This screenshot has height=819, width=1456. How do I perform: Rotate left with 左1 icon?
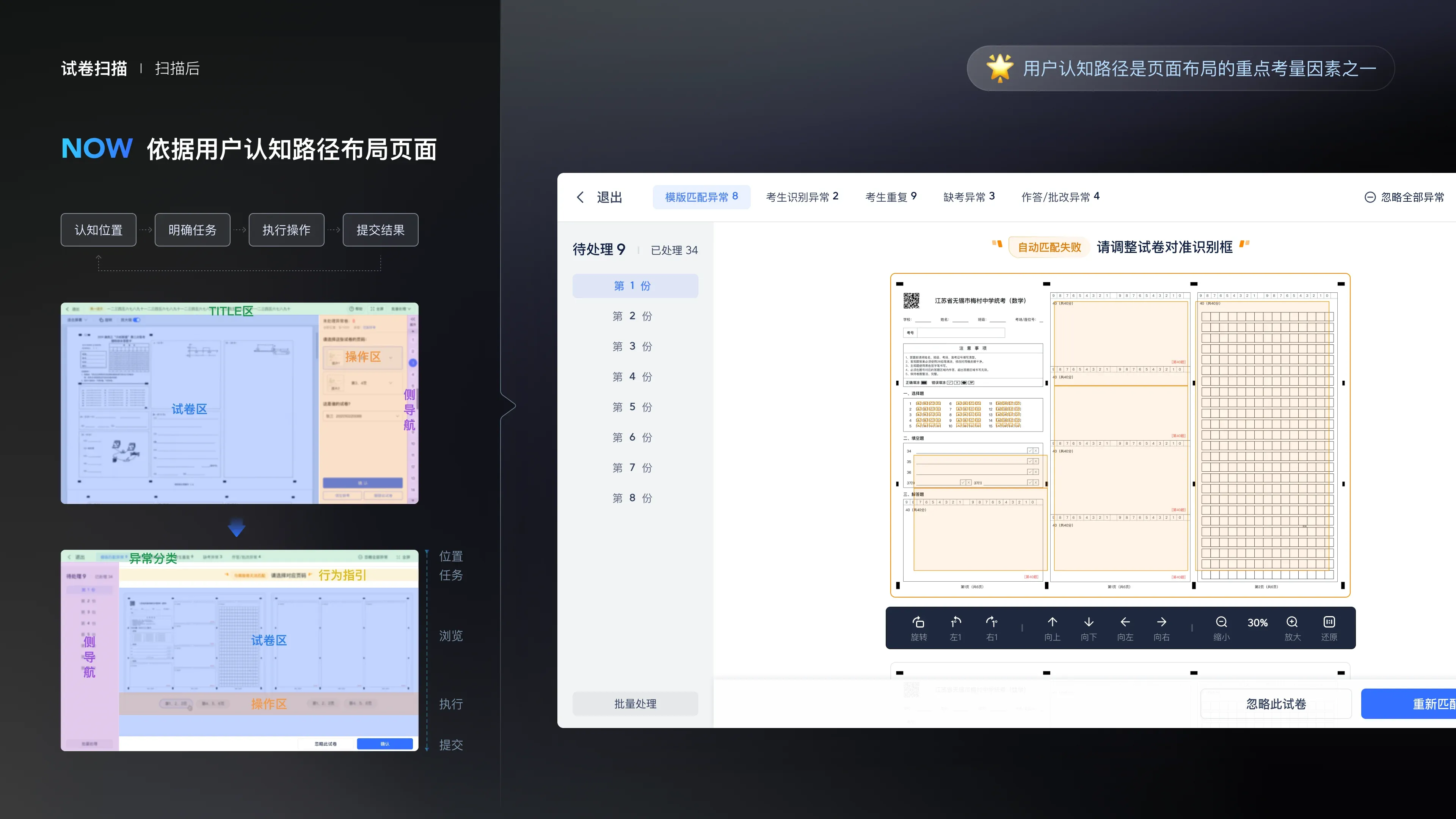[955, 622]
